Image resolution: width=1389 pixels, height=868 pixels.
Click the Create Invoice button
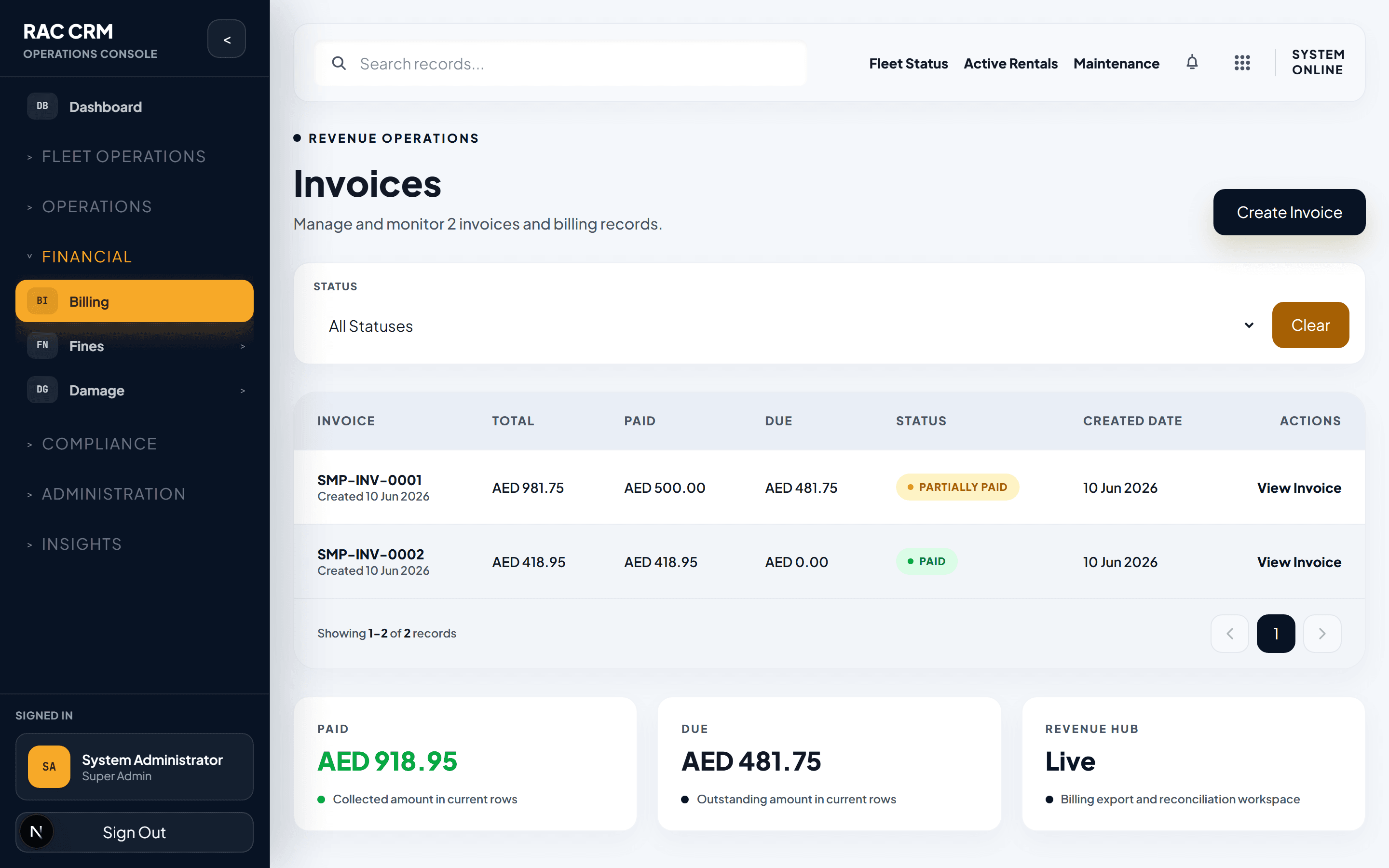1289,212
